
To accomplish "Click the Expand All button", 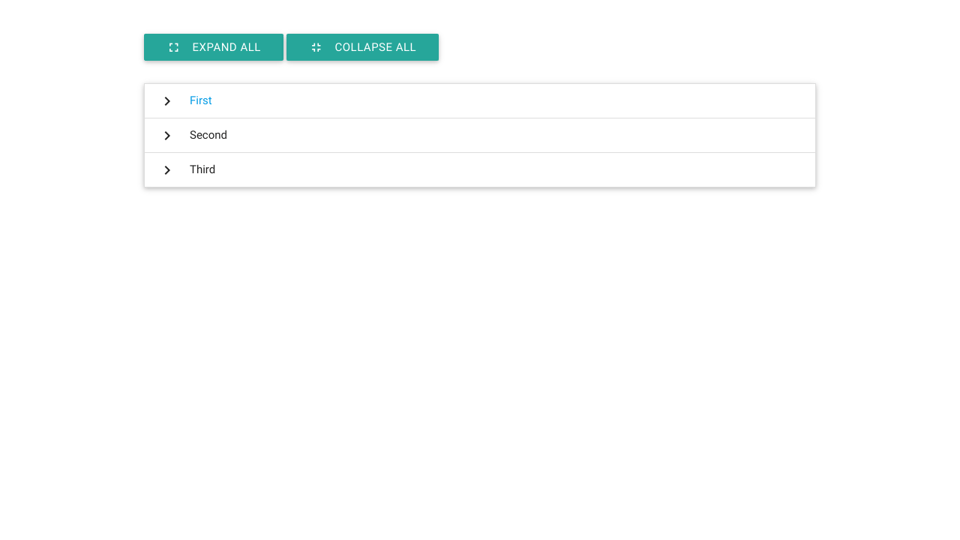I will [213, 47].
